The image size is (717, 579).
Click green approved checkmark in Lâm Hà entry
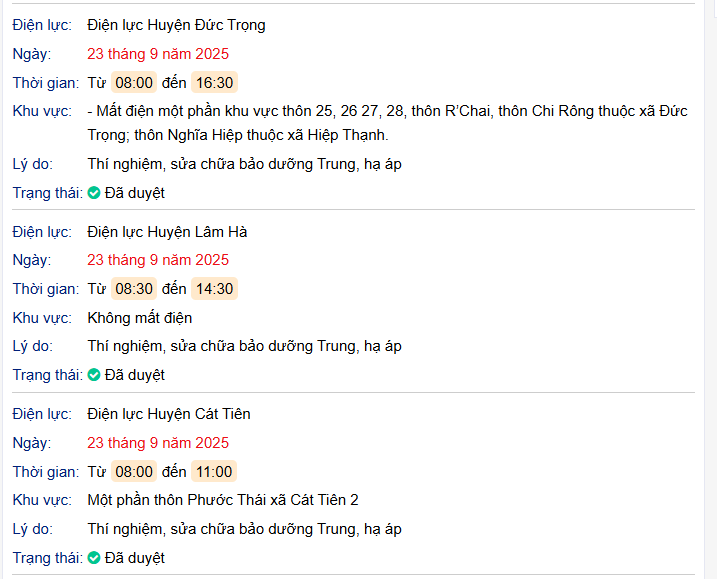(x=94, y=375)
